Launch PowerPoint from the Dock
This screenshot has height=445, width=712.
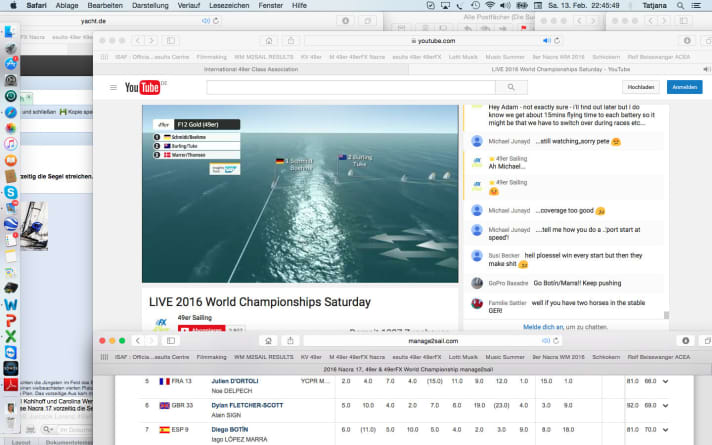point(10,321)
